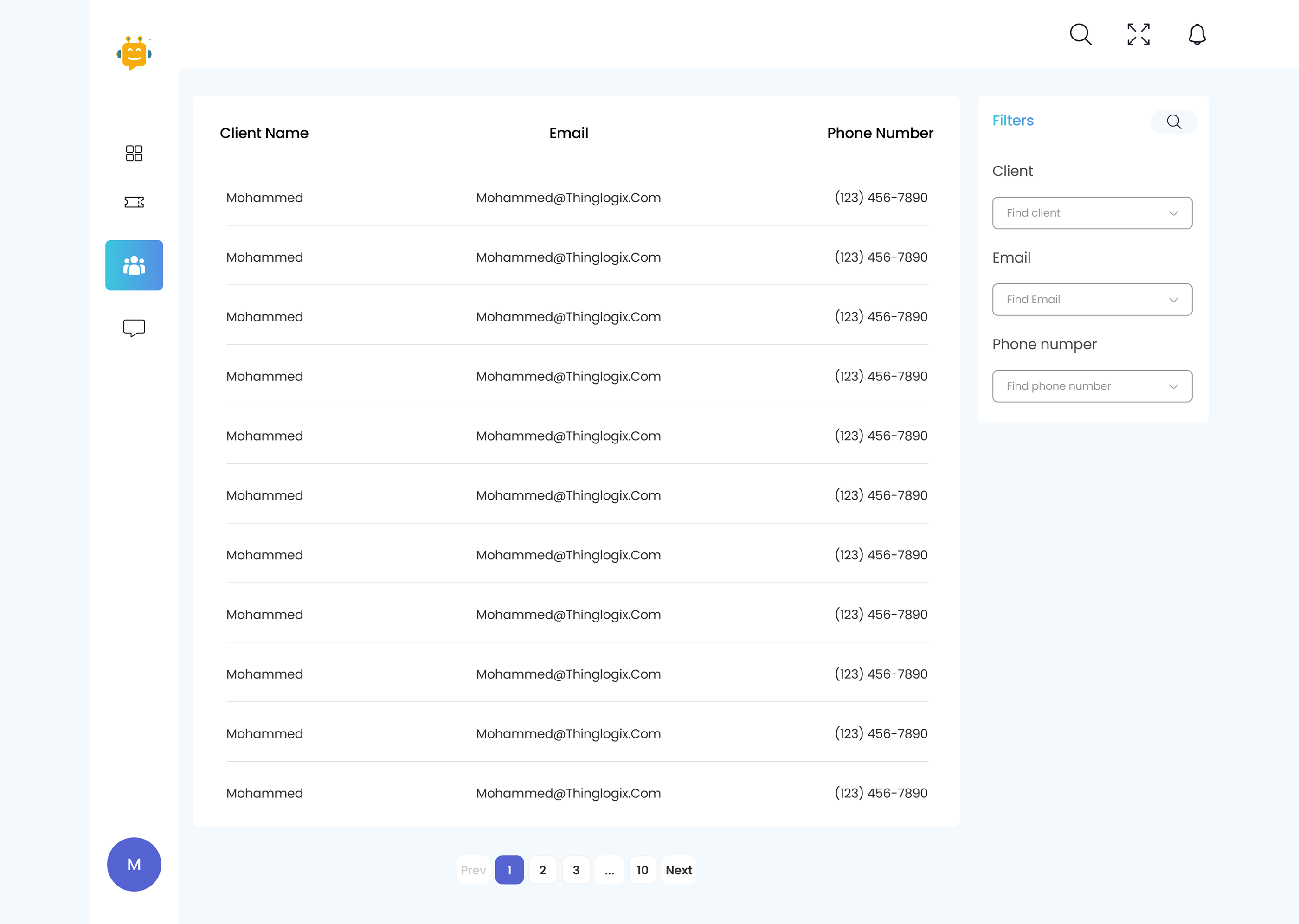This screenshot has width=1299, height=924.
Task: Select page 10 in pagination
Action: [x=643, y=870]
